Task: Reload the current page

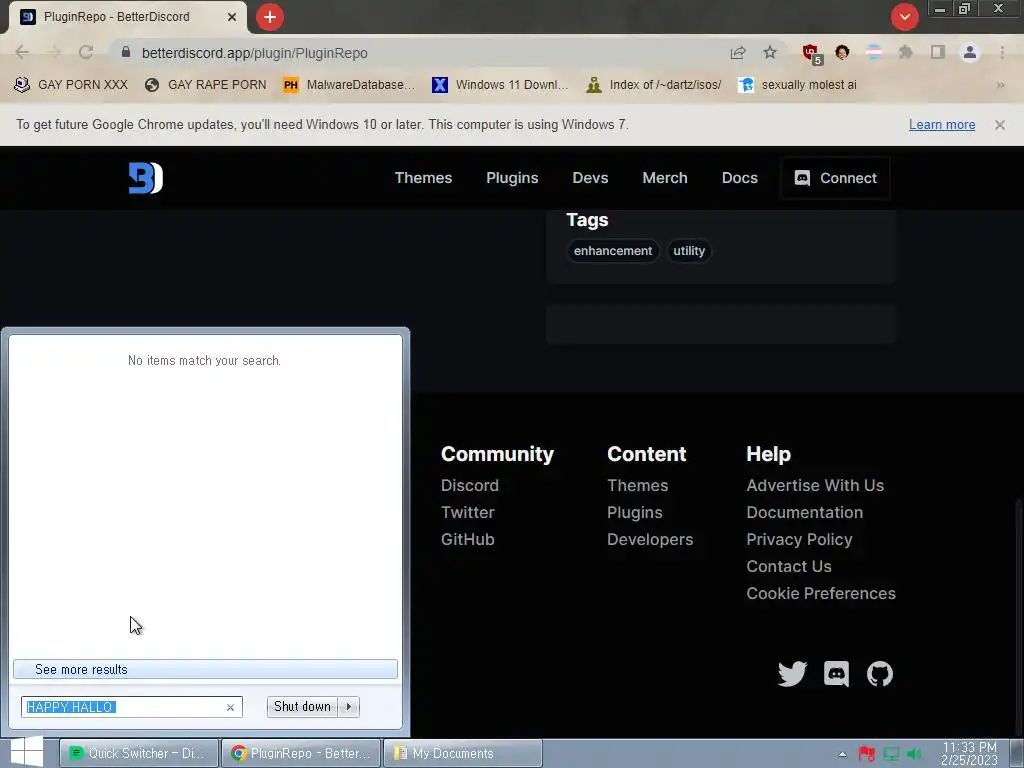Action: click(86, 52)
